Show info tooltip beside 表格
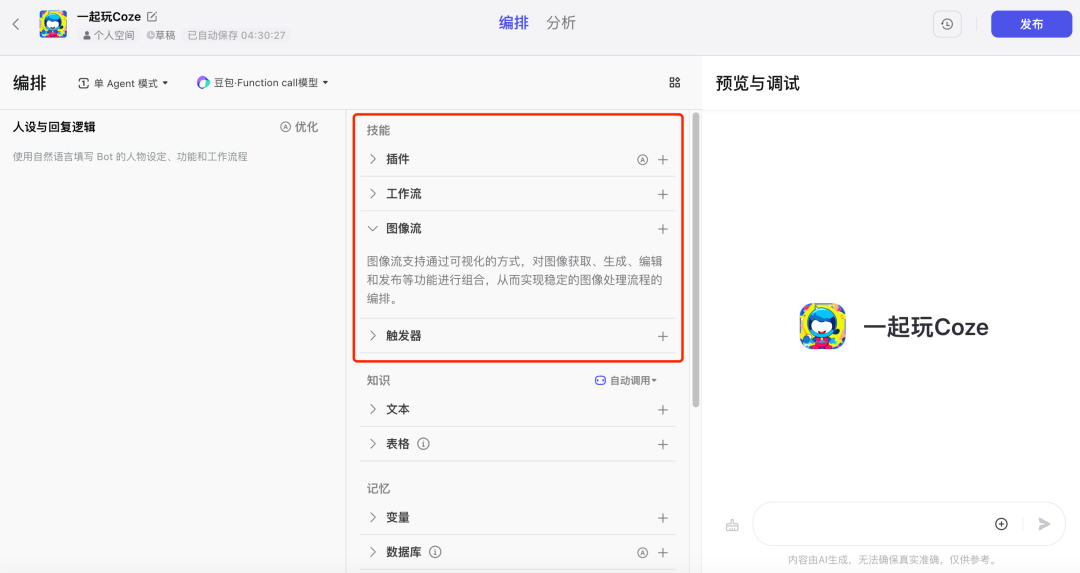This screenshot has height=573, width=1080. point(424,444)
